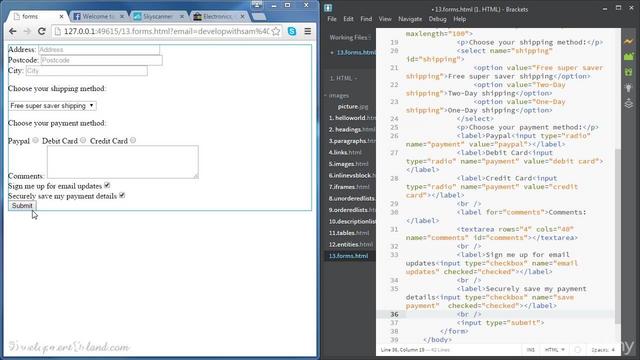
Task: Click the Comments textarea
Action: tap(123, 162)
